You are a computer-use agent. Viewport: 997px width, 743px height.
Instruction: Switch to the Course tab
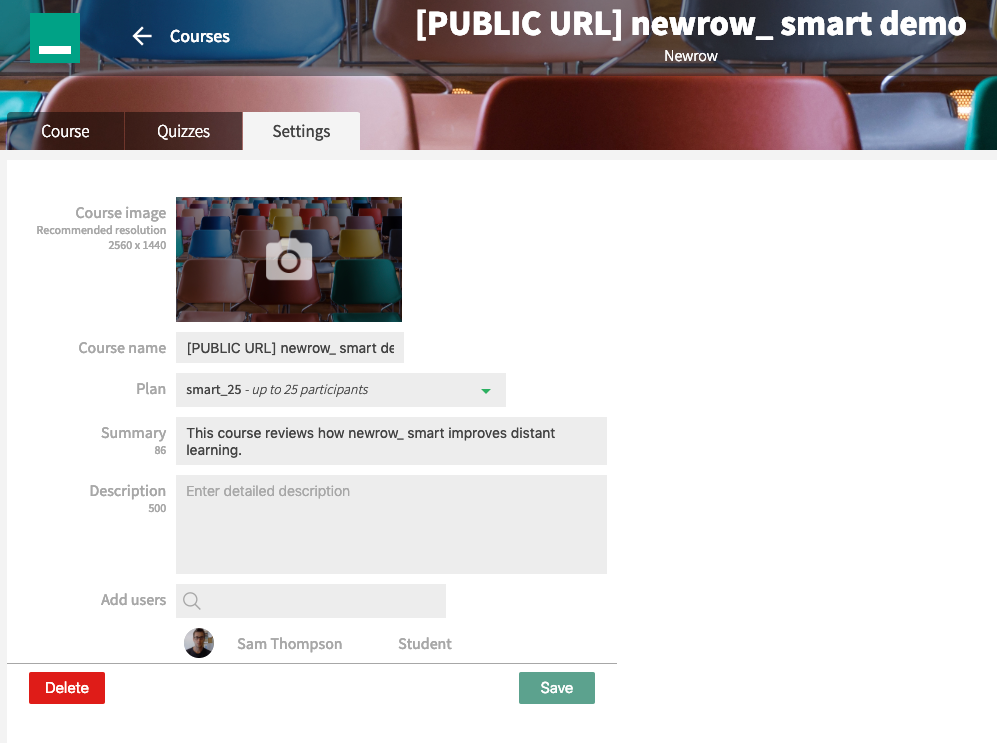[x=65, y=132]
